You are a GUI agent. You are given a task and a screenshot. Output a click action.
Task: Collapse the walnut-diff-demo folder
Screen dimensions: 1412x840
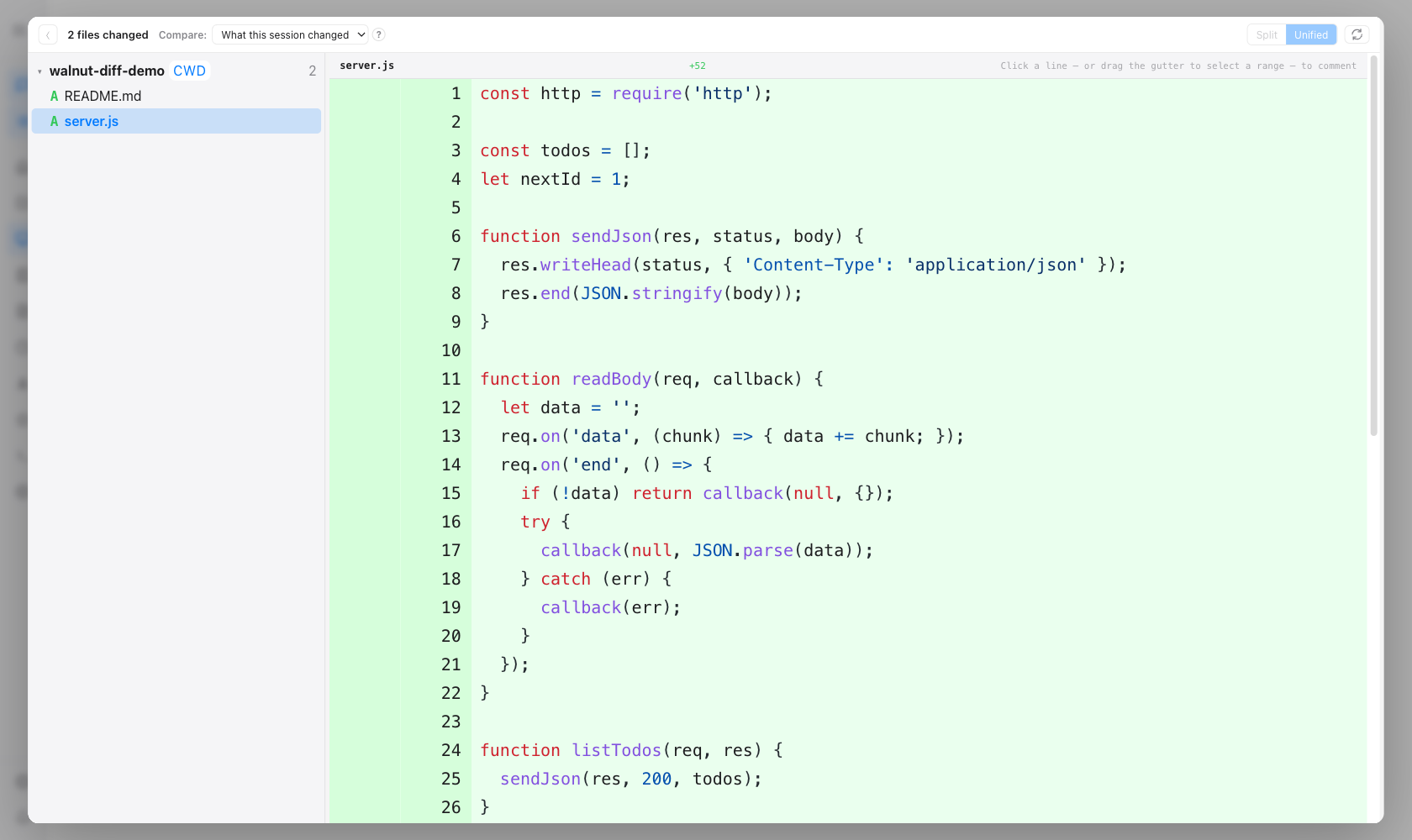pos(40,71)
